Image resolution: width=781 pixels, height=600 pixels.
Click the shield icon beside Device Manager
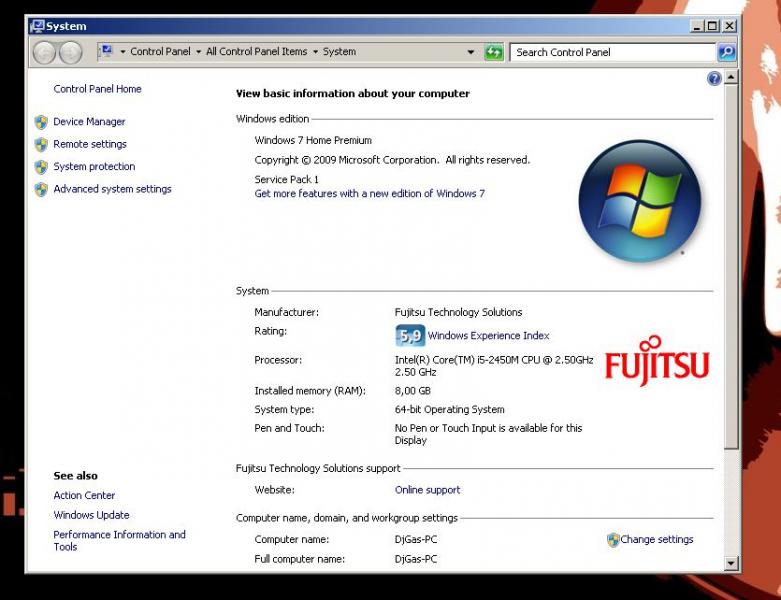[41, 122]
